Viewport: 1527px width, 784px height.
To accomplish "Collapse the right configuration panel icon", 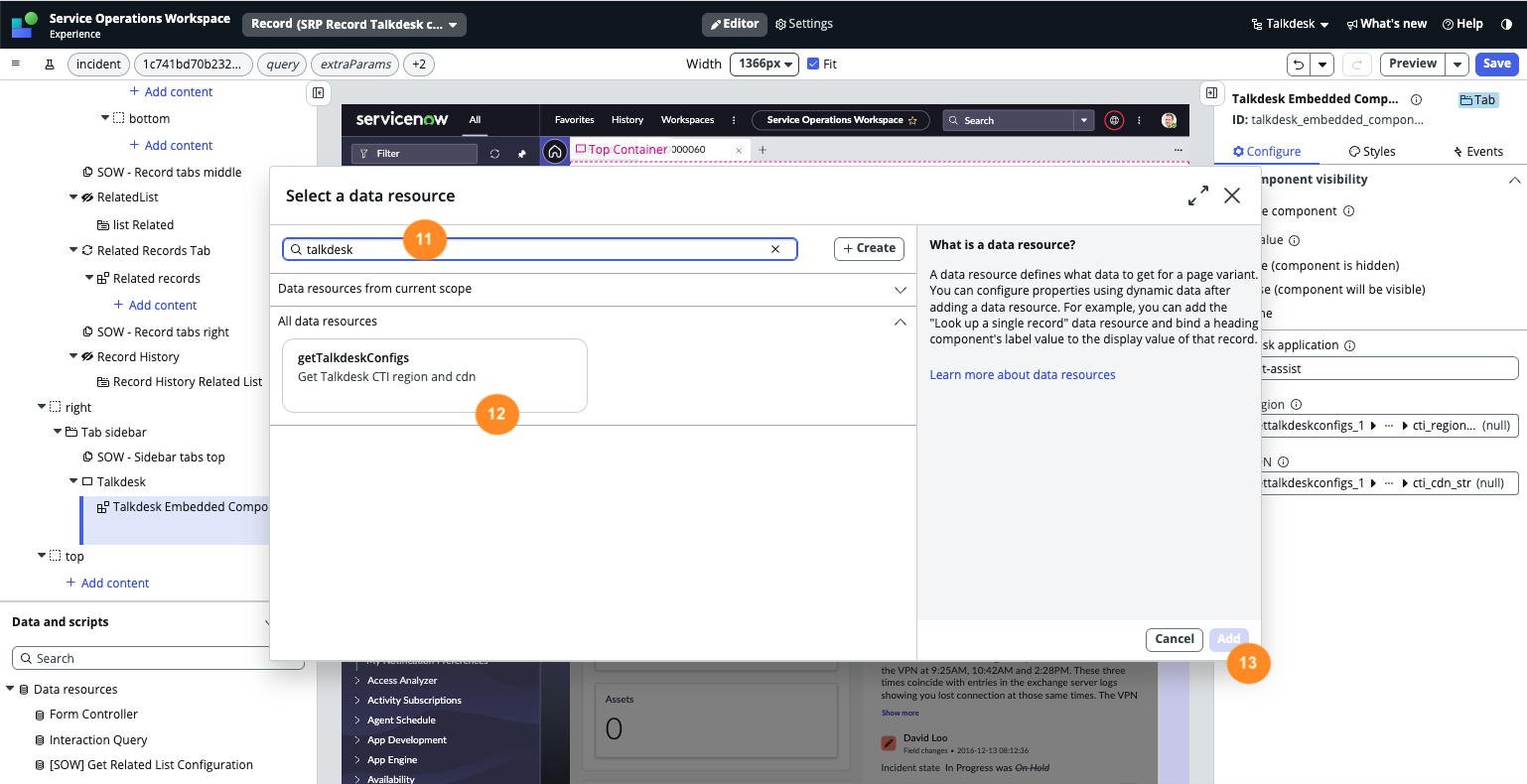I will point(1211,93).
